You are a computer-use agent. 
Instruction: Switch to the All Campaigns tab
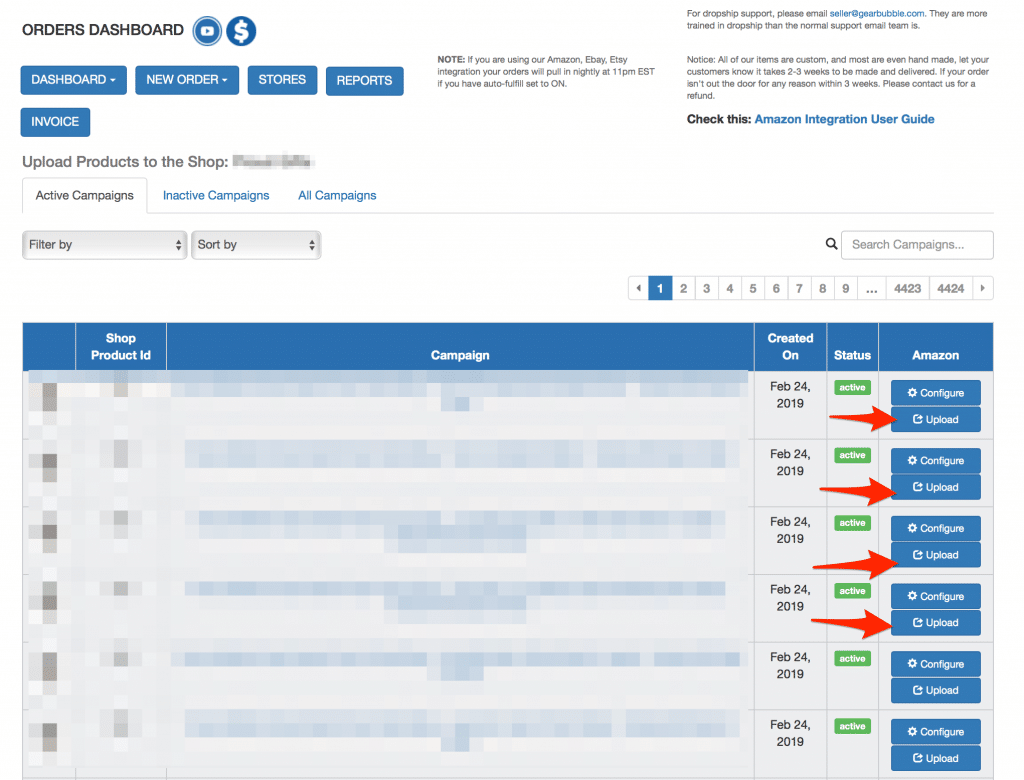[x=337, y=196]
